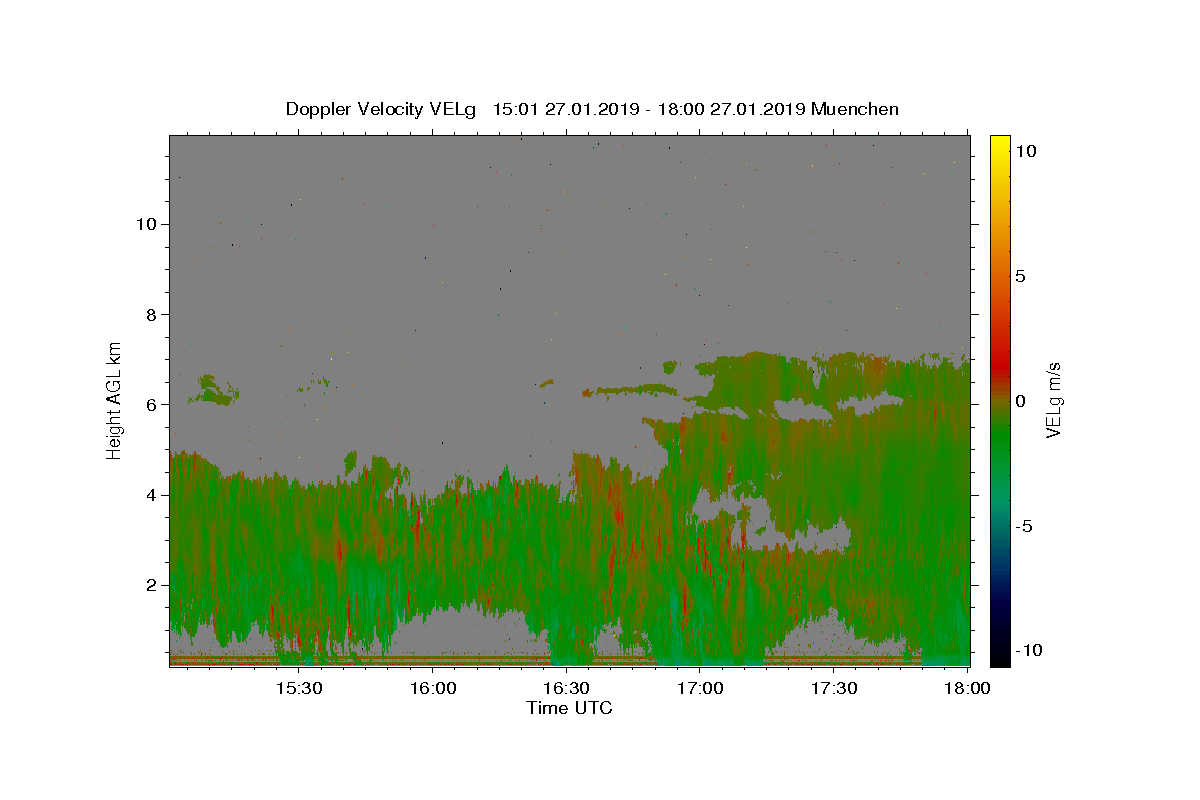Click the Time UTC axis title
This screenshot has width=1200, height=800.
click(569, 709)
